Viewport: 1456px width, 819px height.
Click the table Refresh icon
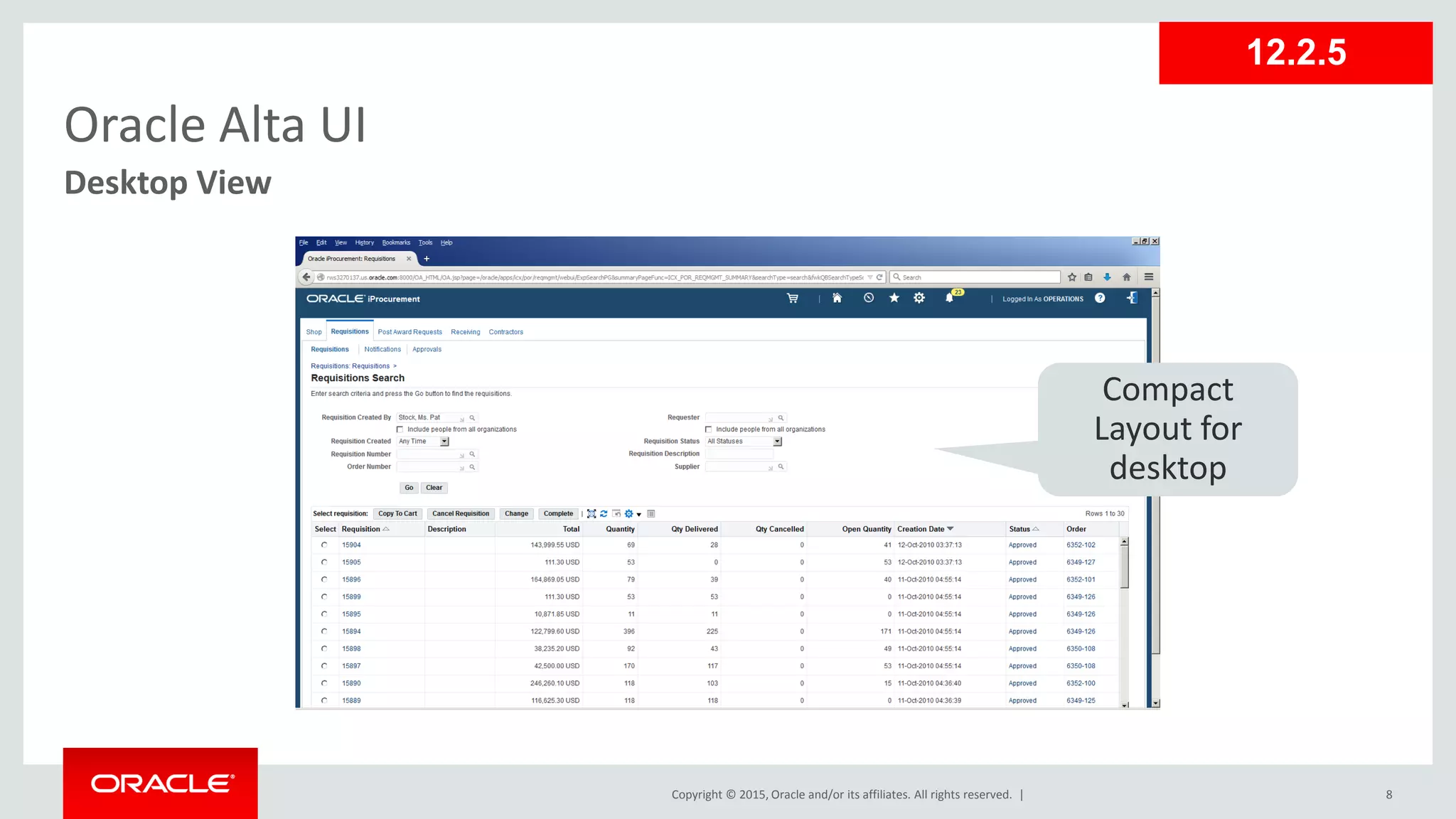tap(604, 514)
